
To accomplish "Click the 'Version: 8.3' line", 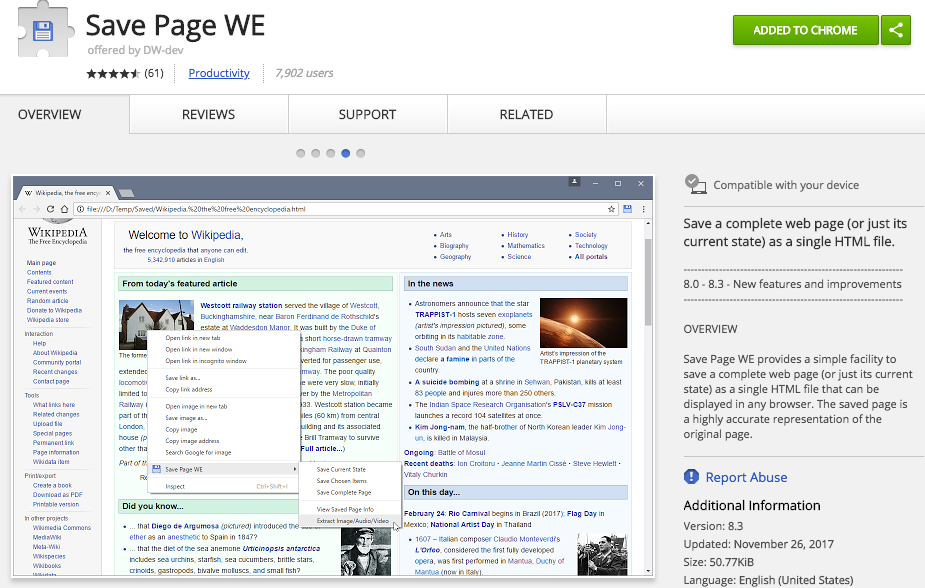I will point(713,526).
